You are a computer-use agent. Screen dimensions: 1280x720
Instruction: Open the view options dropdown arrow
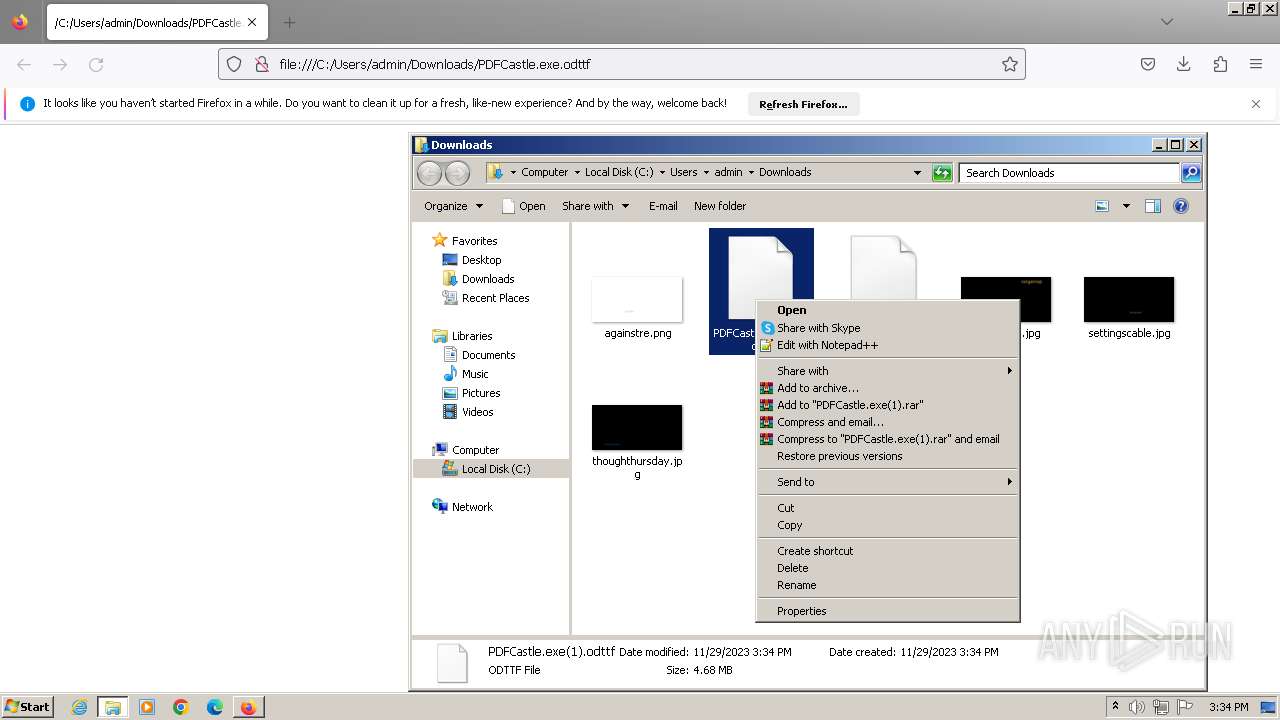coord(1126,206)
